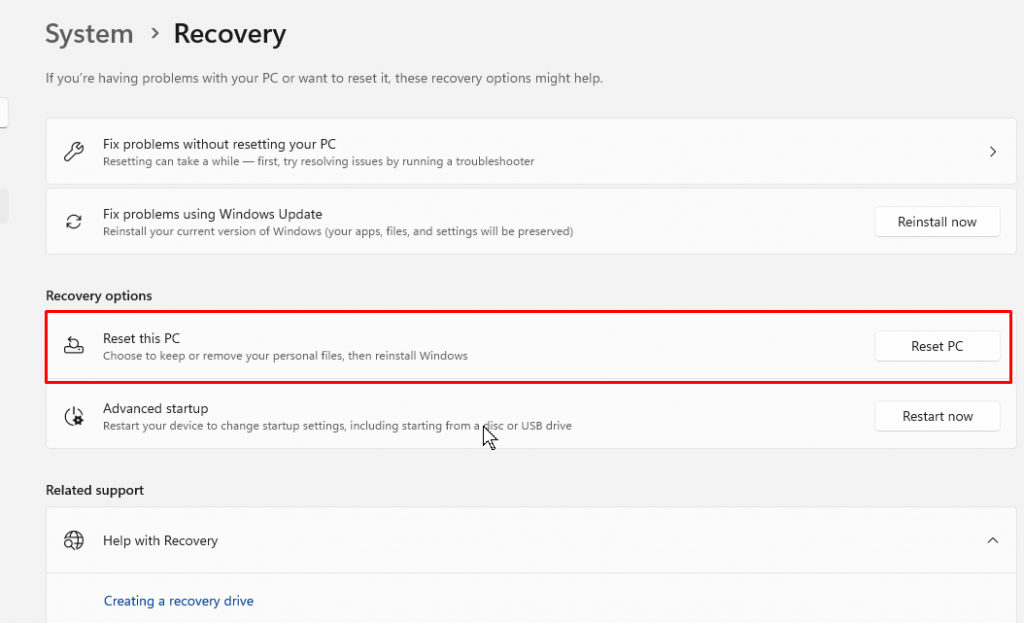Click the Recovery options section heading
The height and width of the screenshot is (623, 1024).
99,296
